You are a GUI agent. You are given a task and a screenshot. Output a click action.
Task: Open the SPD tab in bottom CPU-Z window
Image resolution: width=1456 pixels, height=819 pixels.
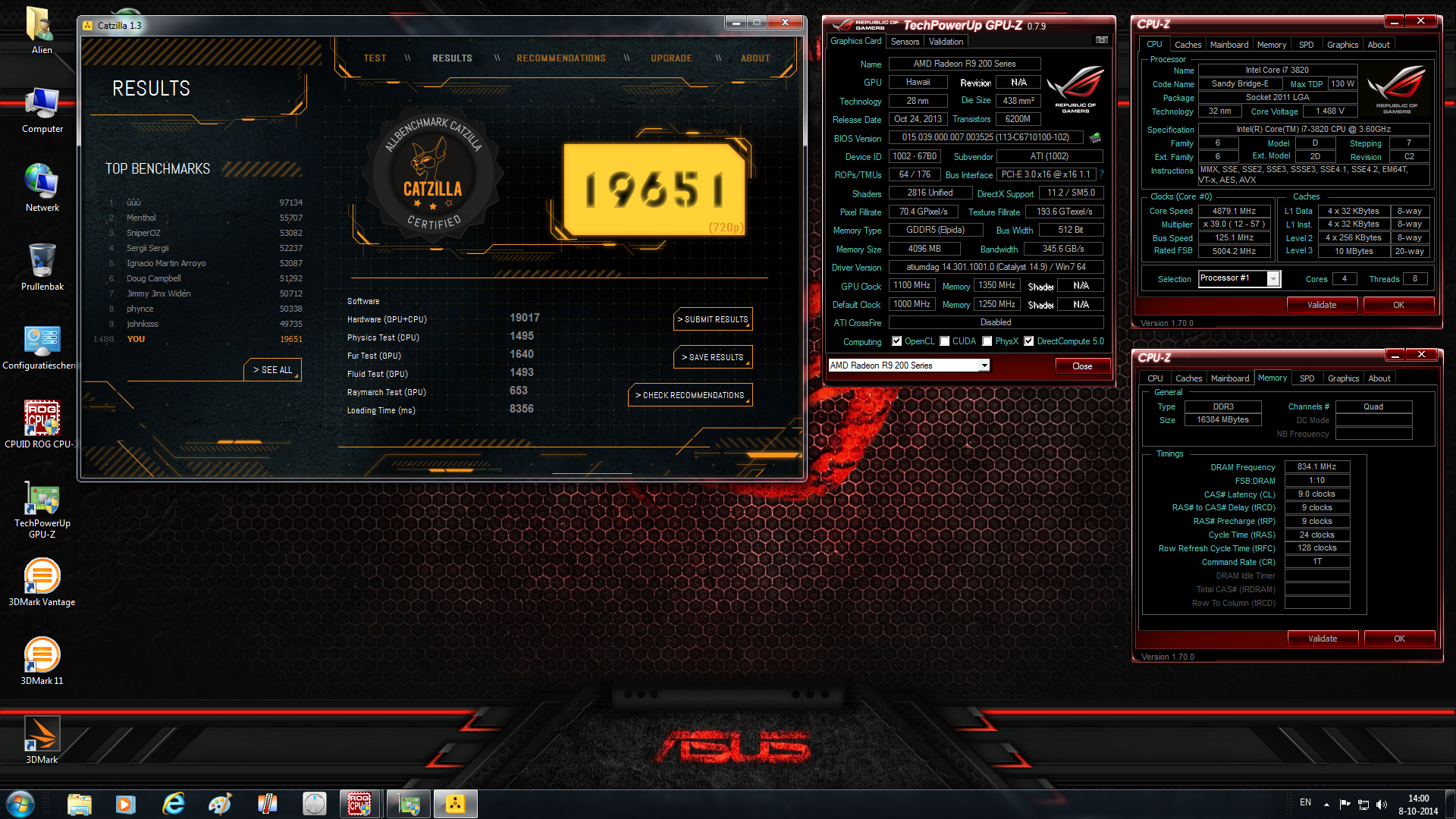pos(1307,378)
